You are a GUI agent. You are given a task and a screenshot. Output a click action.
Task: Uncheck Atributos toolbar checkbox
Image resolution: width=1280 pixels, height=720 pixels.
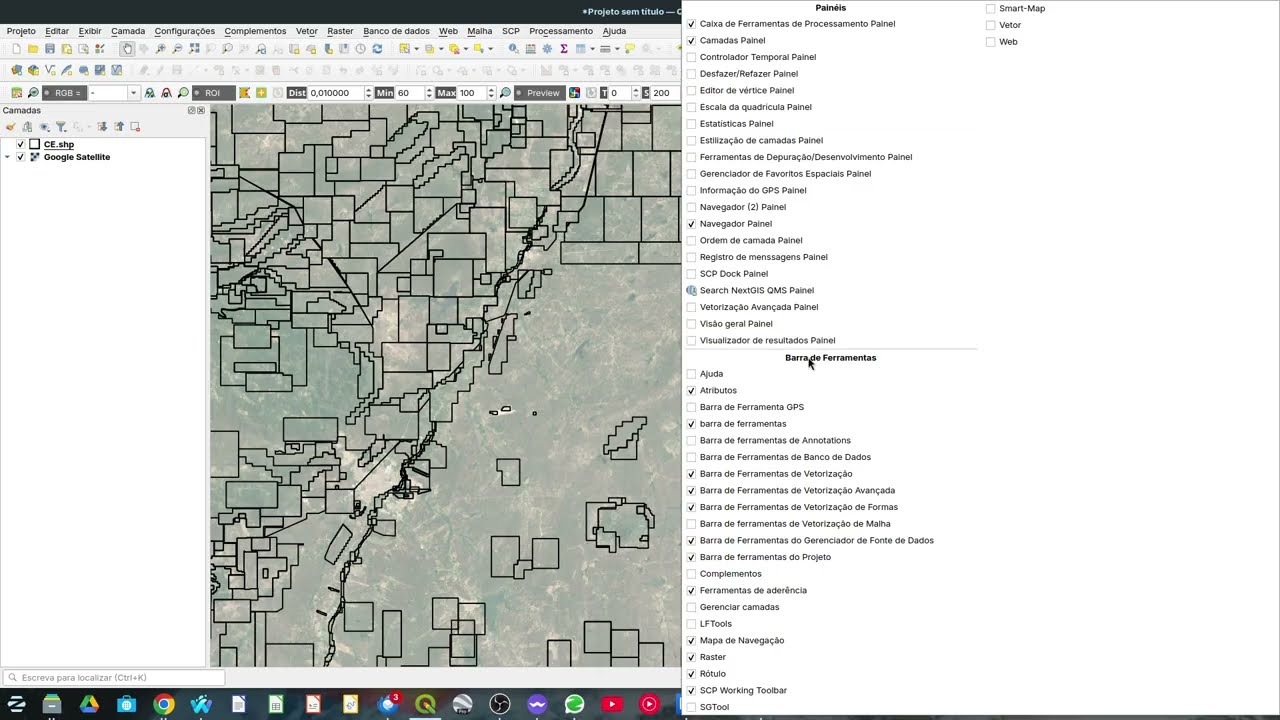(x=691, y=390)
